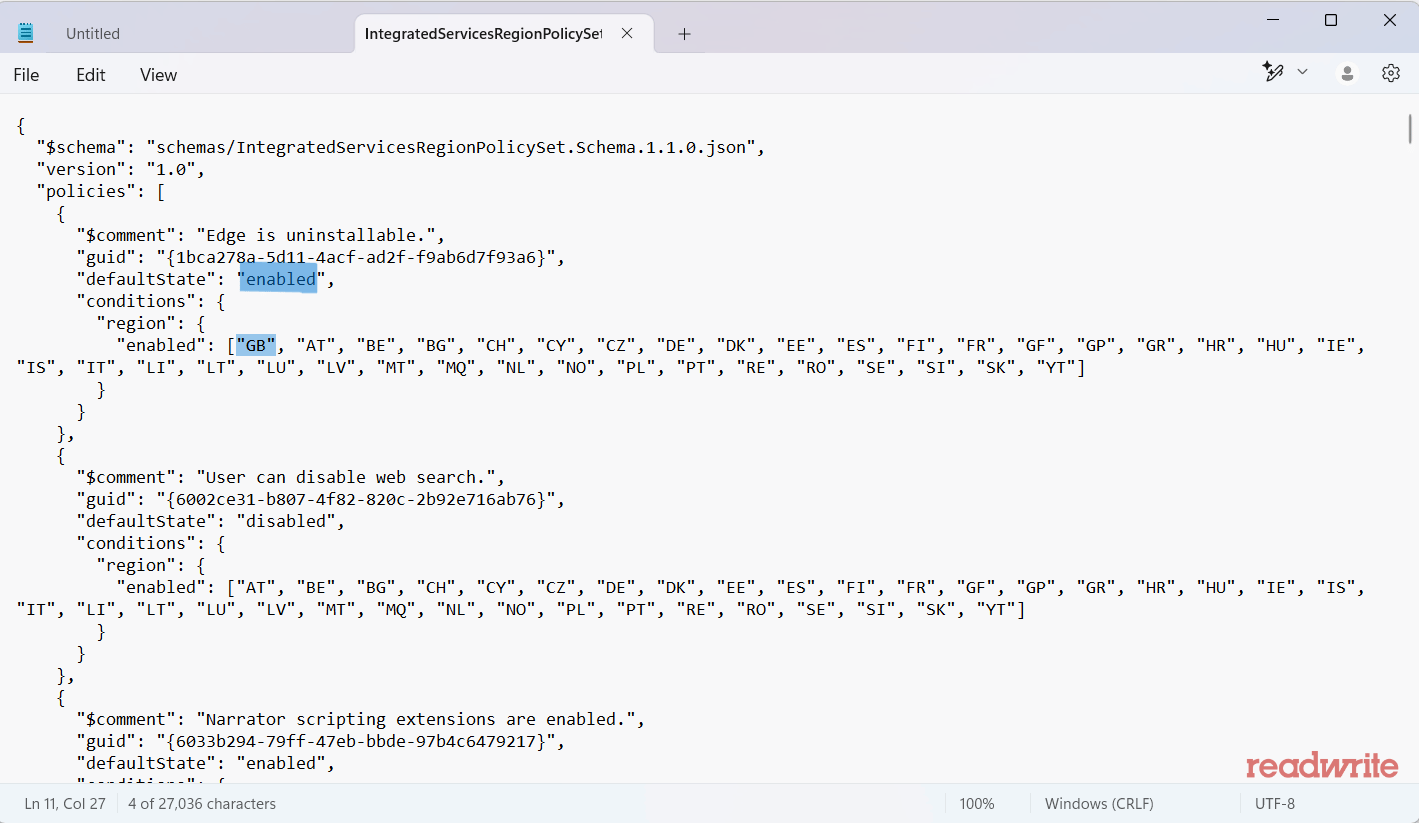Open Notepad settings gear

click(1391, 73)
